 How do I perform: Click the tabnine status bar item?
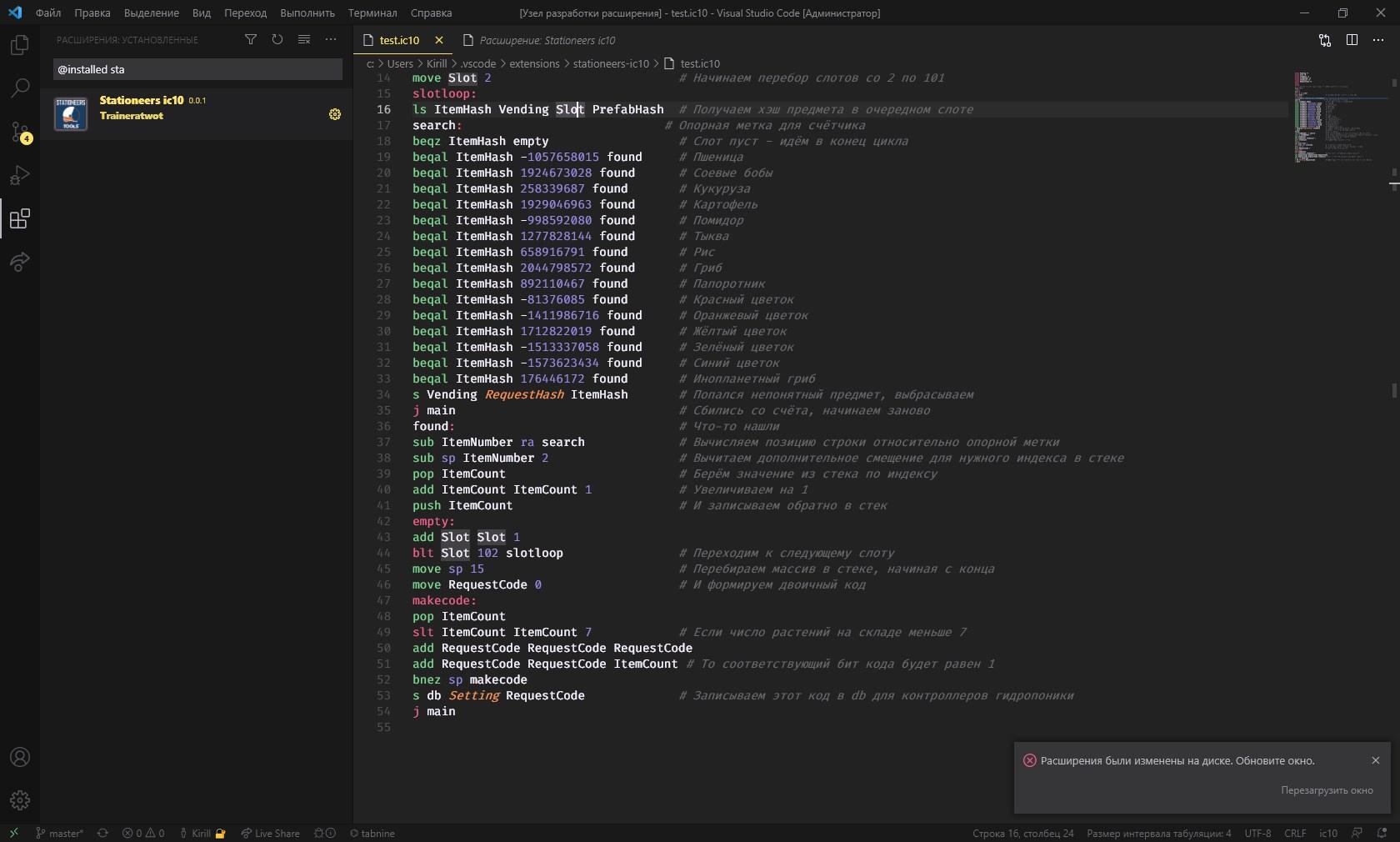372,833
